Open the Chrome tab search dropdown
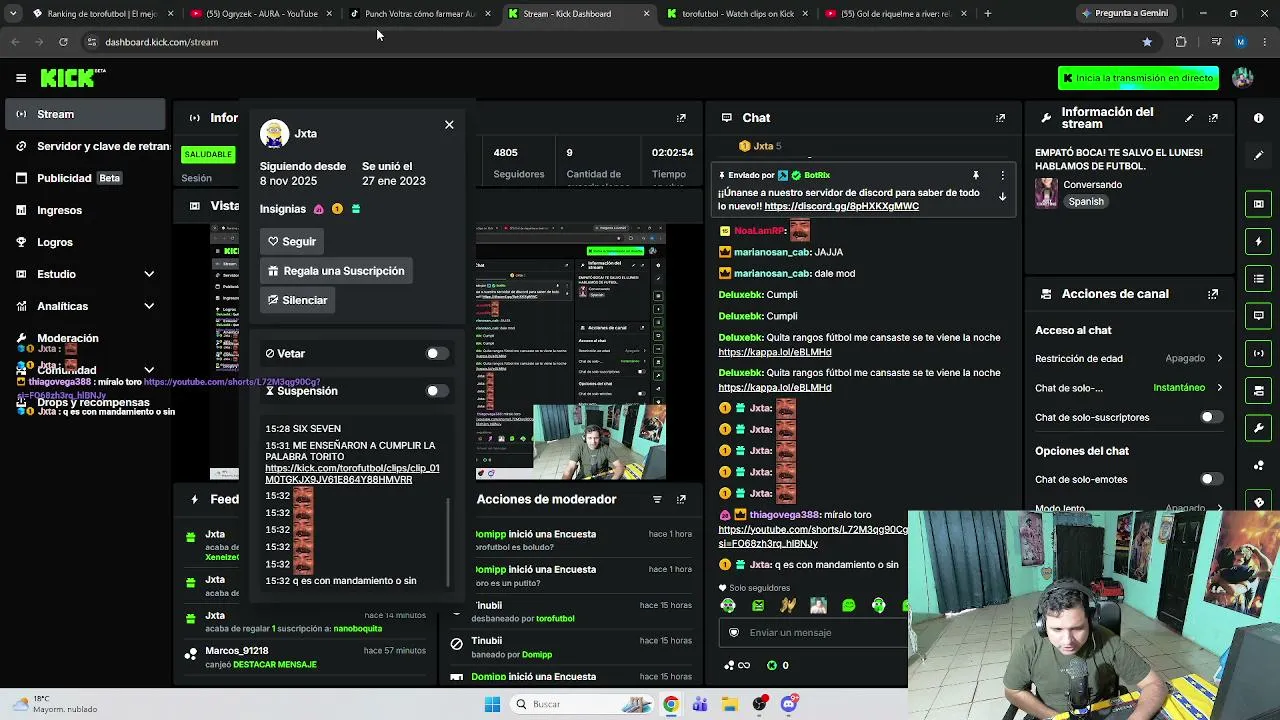This screenshot has width=1280, height=720. pos(12,14)
